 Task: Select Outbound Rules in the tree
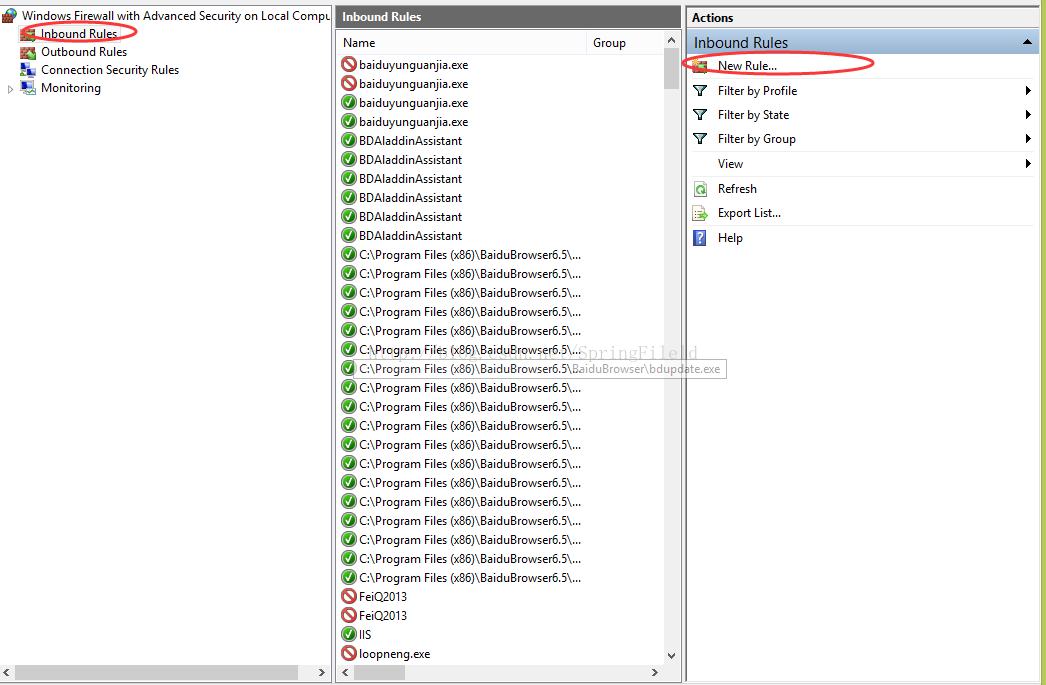pyautogui.click(x=84, y=52)
